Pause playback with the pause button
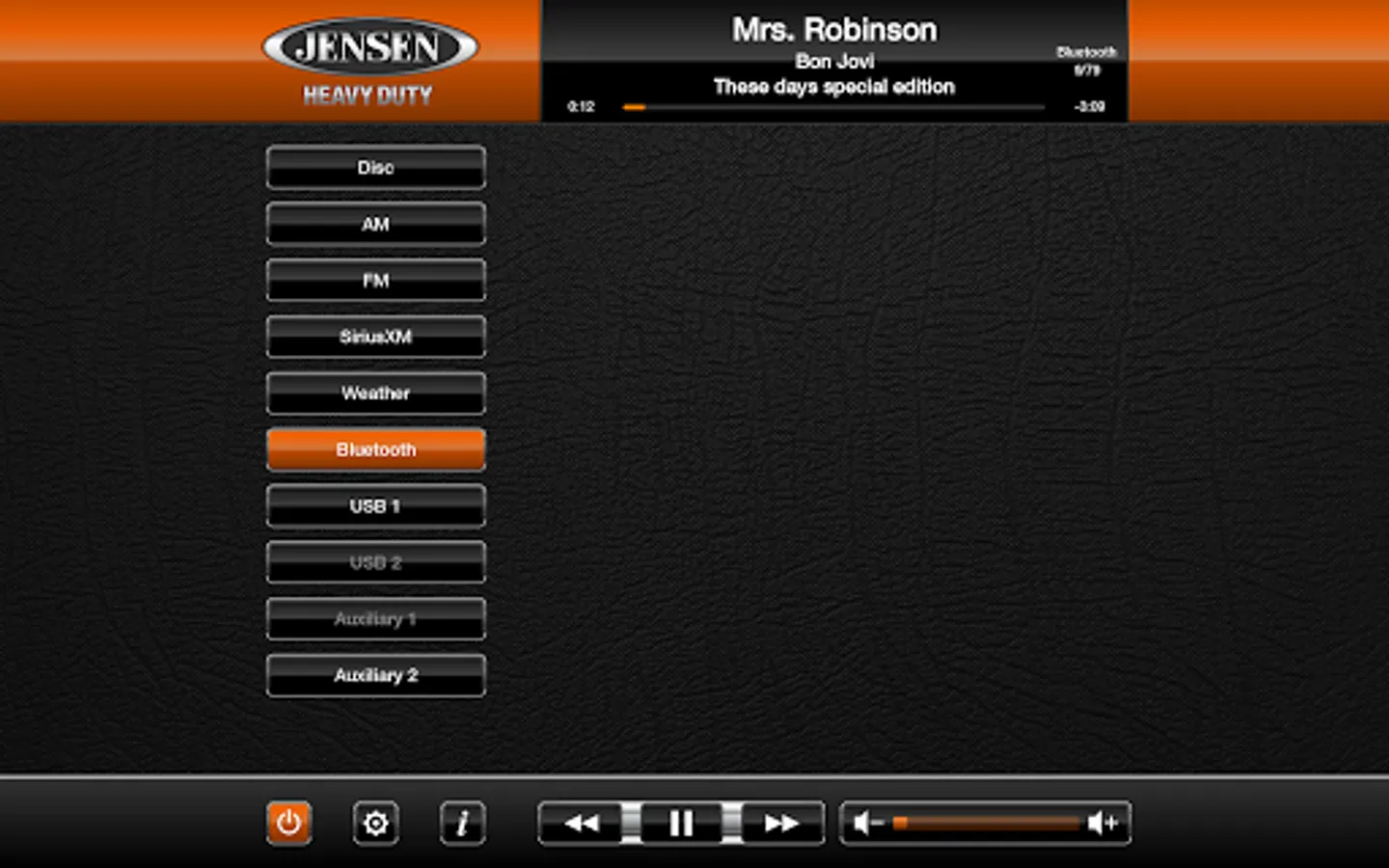Screen dimensions: 1389x868 click(681, 823)
